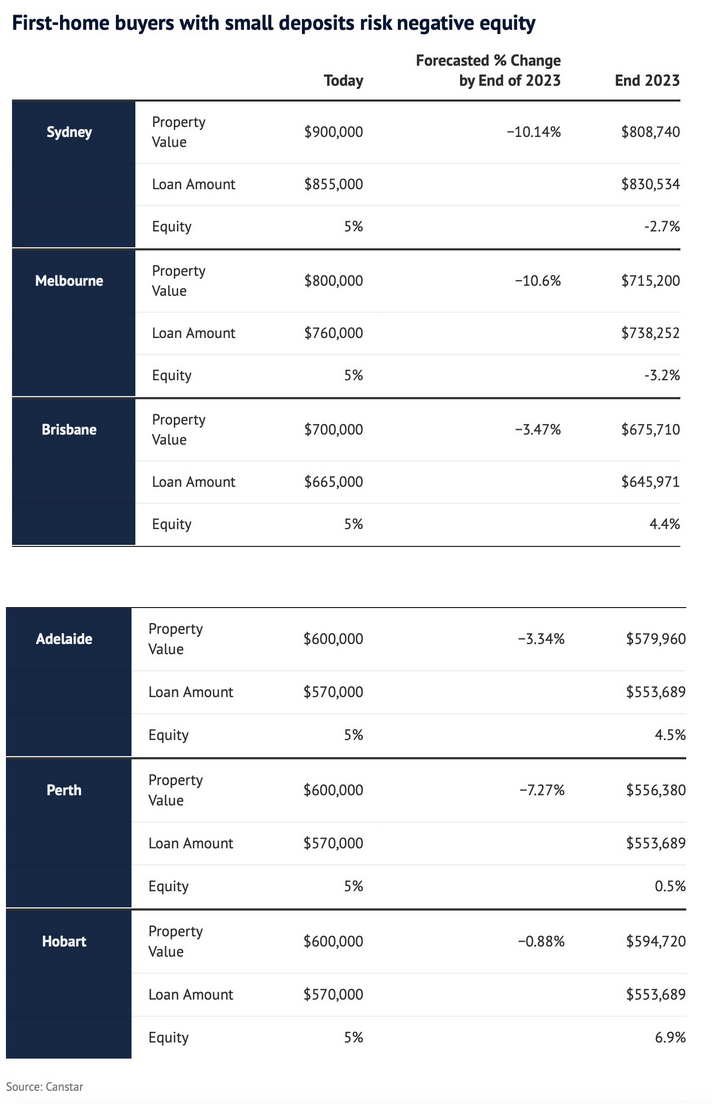This screenshot has width=718, height=1104.
Task: Click Adelaide's -3.34% forecast change
Action: [541, 639]
